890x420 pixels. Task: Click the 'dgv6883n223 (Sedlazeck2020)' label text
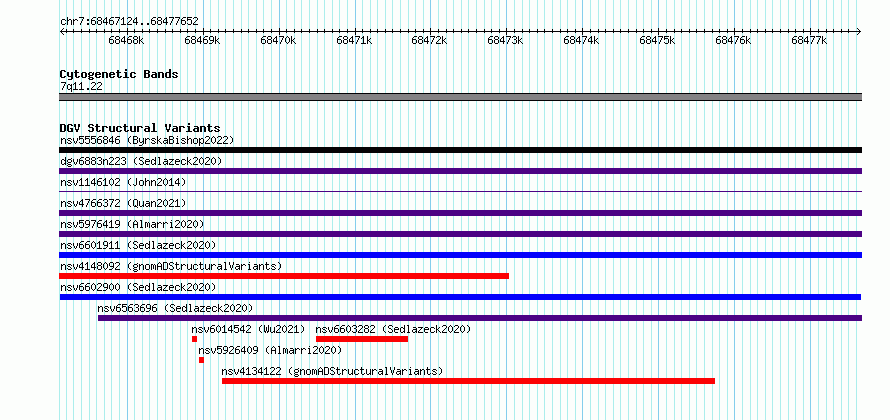(141, 161)
